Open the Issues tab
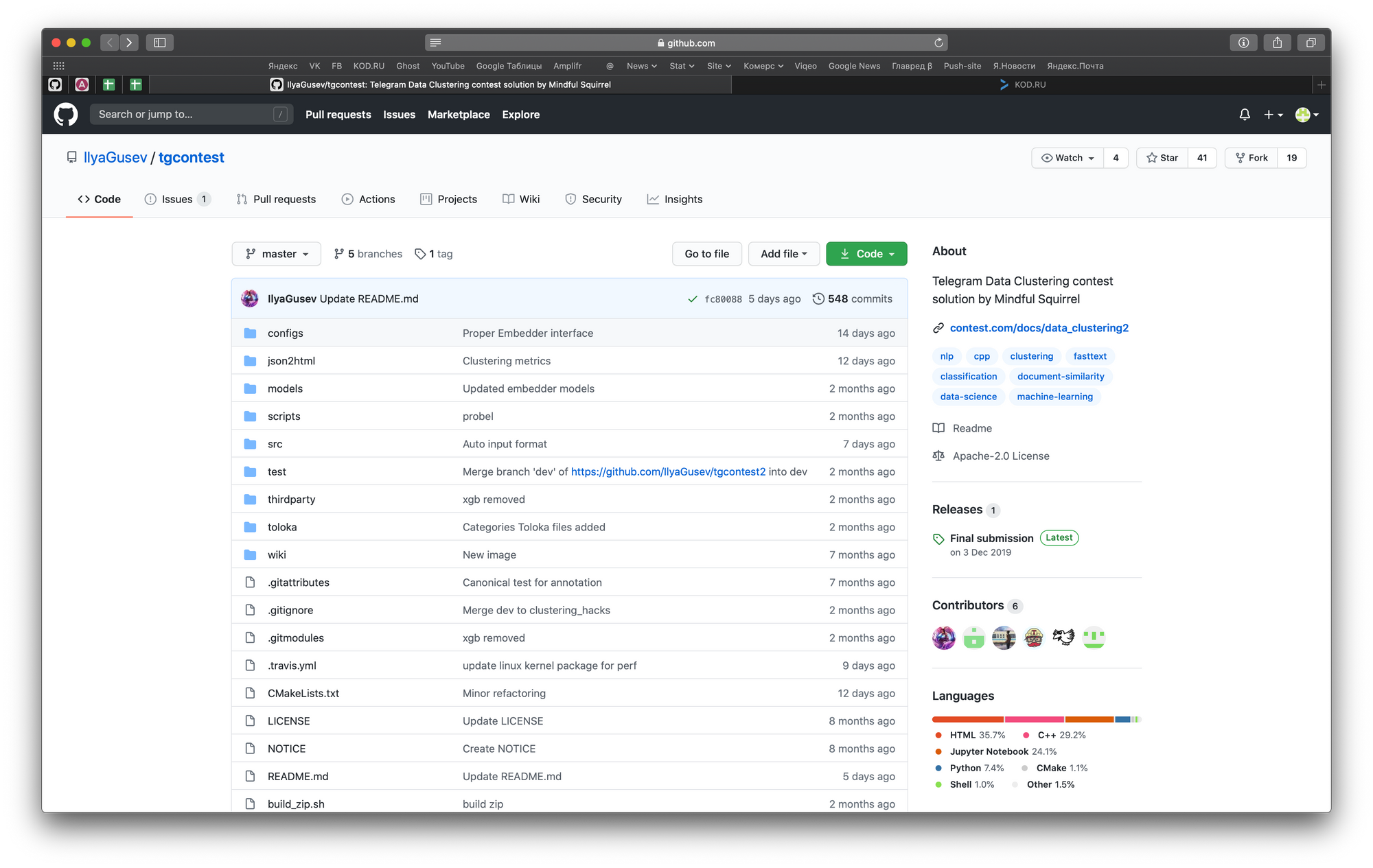This screenshot has height=868, width=1373. tap(176, 199)
